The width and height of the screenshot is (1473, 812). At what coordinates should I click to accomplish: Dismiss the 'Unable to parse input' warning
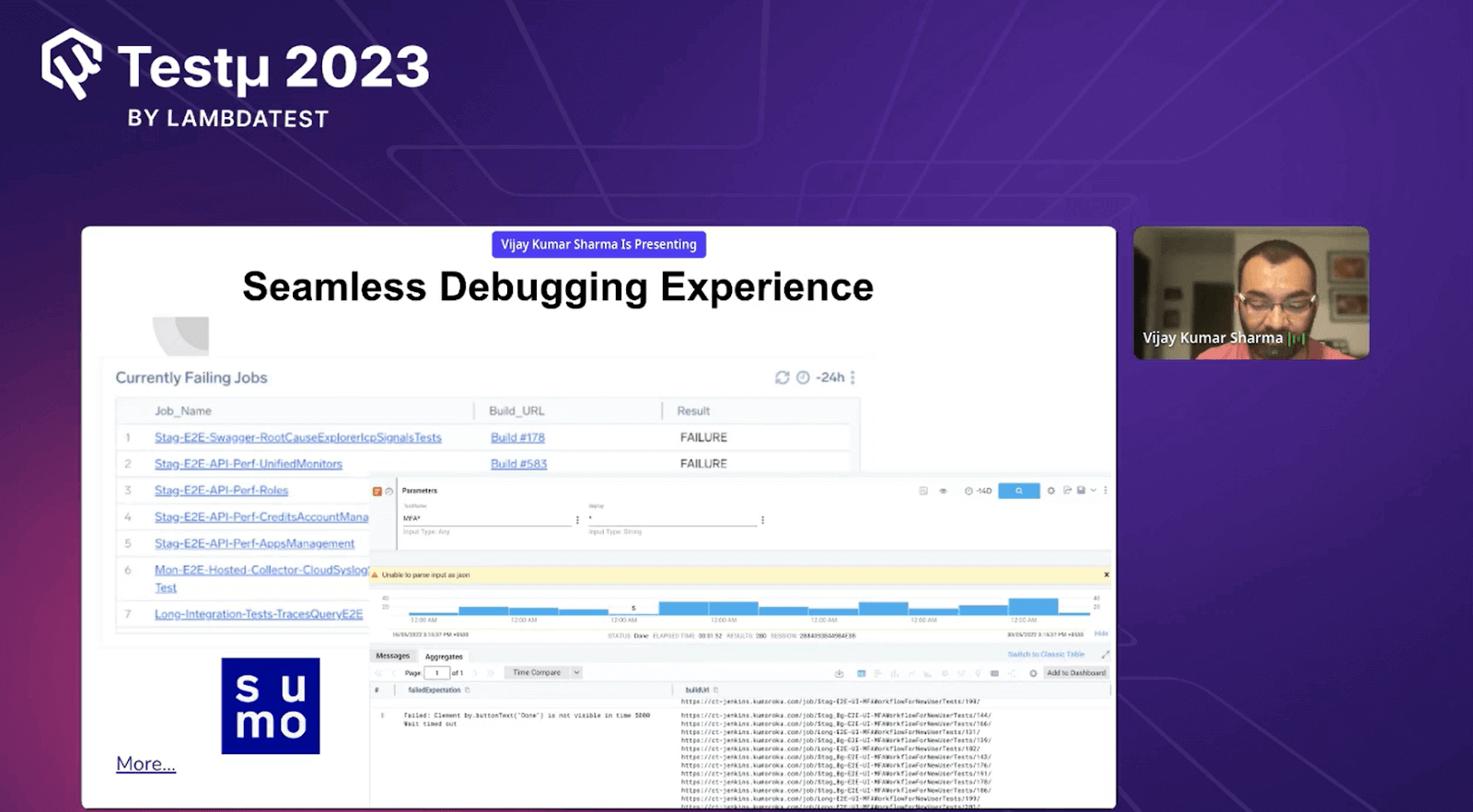(1106, 574)
